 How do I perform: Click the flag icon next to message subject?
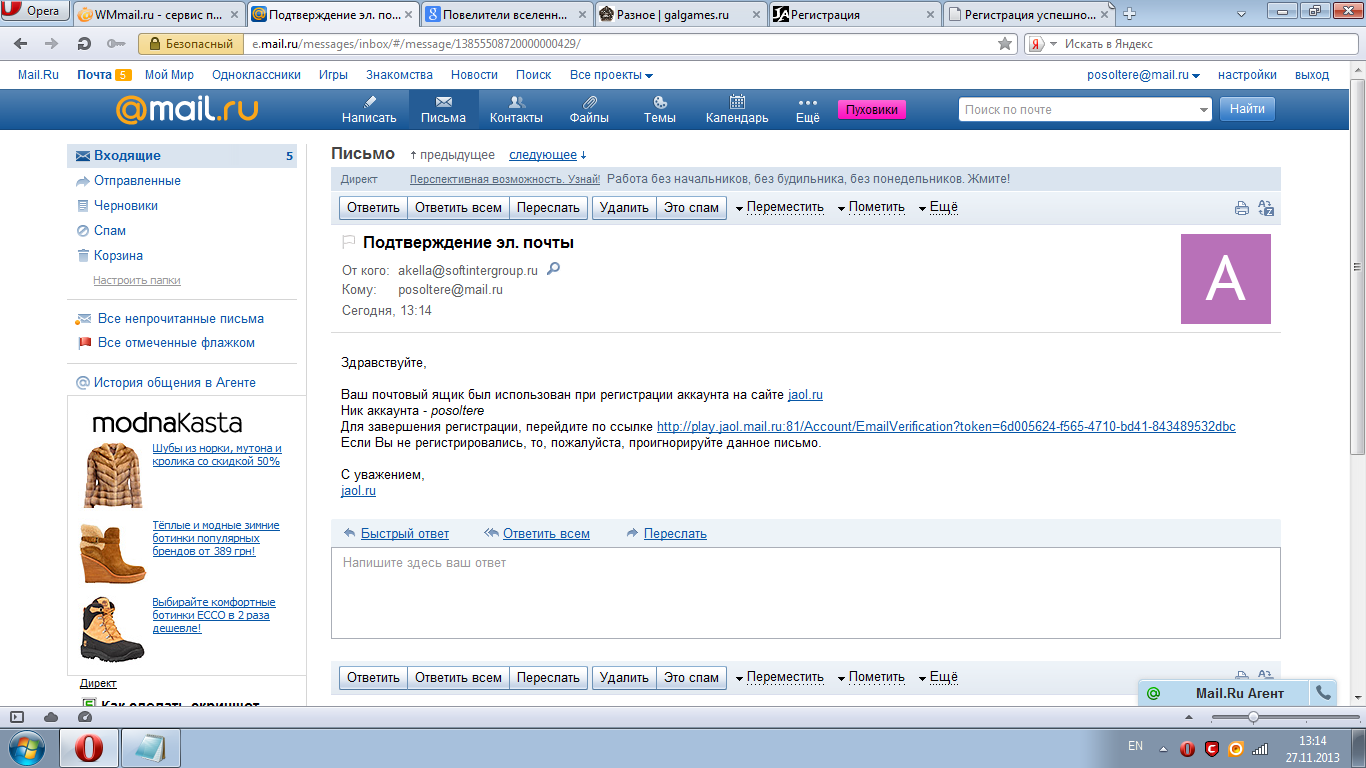(348, 242)
